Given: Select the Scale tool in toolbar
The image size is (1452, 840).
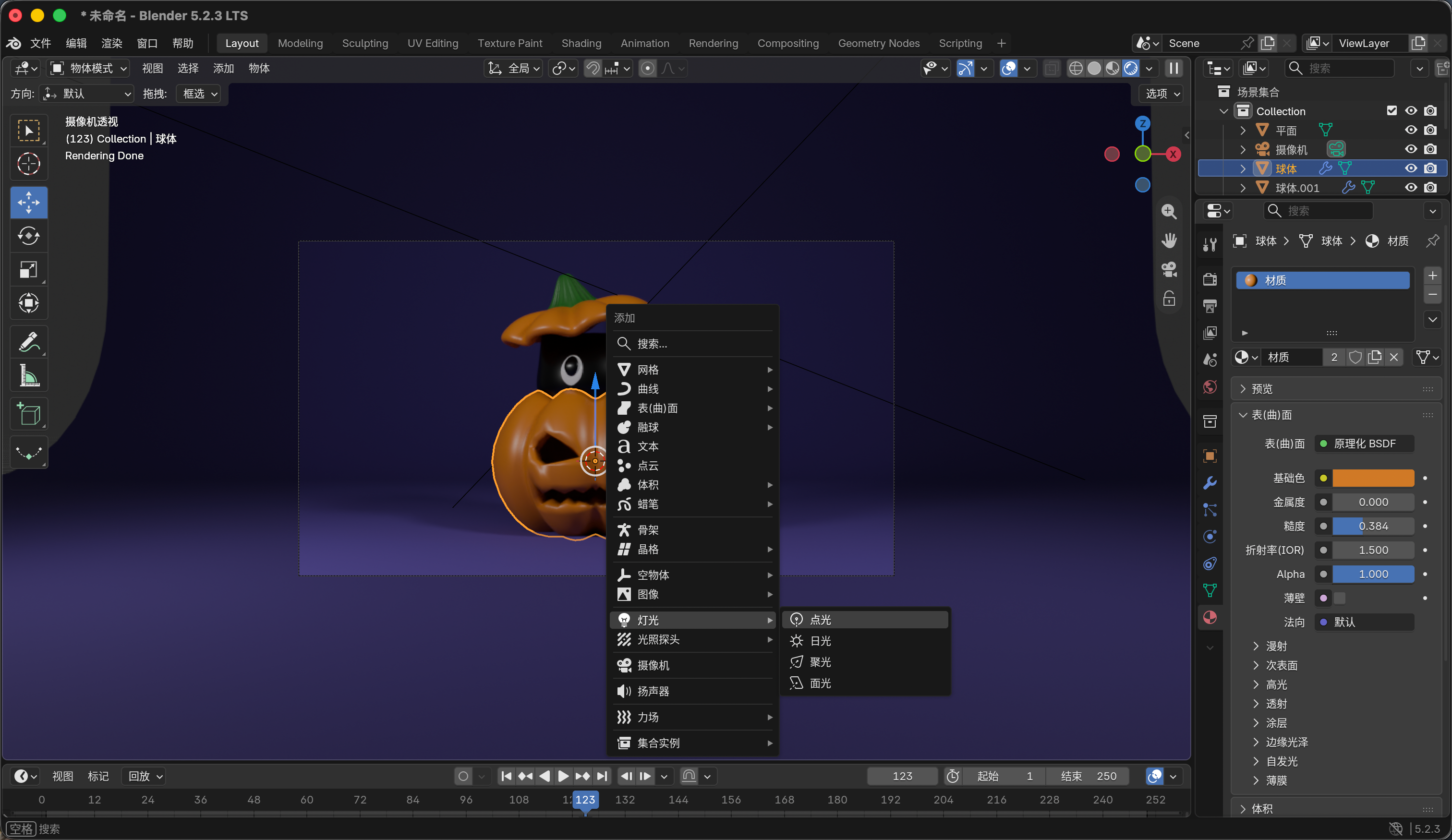Looking at the screenshot, I should coord(29,269).
